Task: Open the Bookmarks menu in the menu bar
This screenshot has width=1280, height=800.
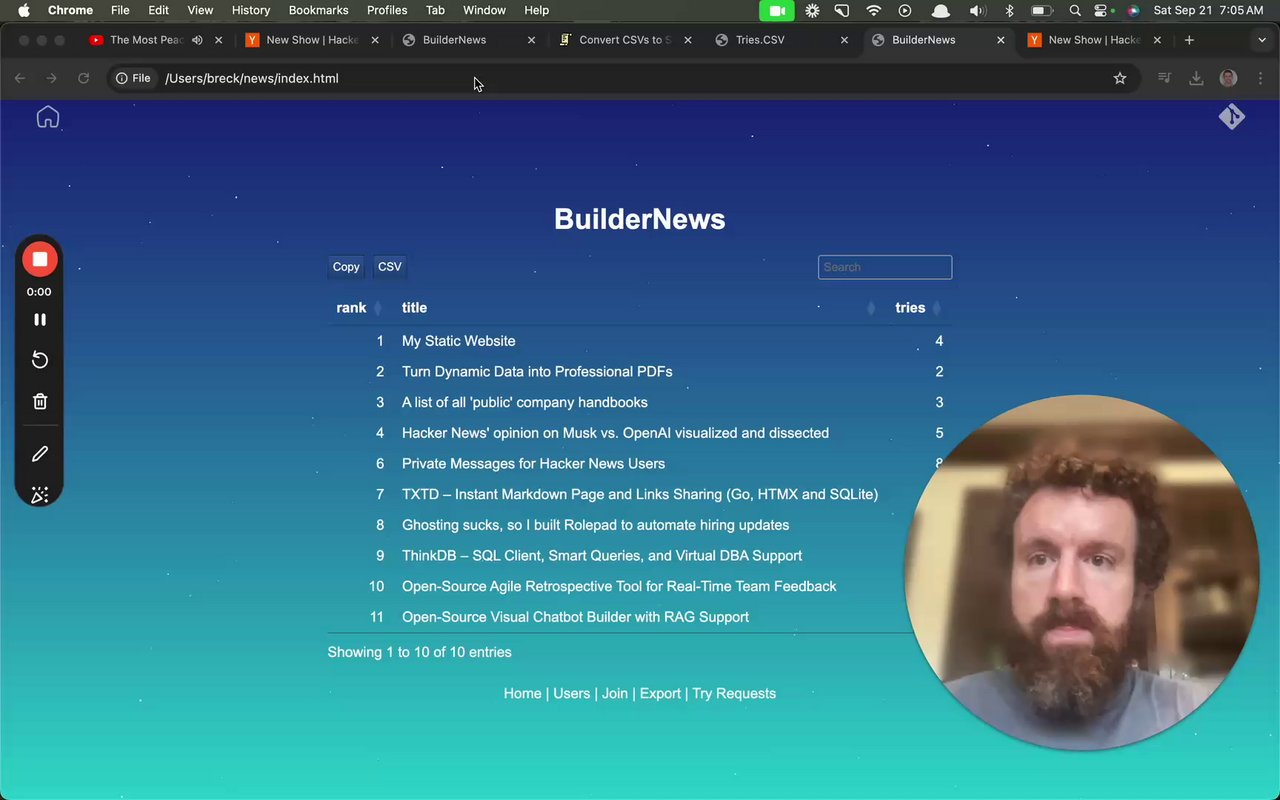Action: [x=318, y=10]
